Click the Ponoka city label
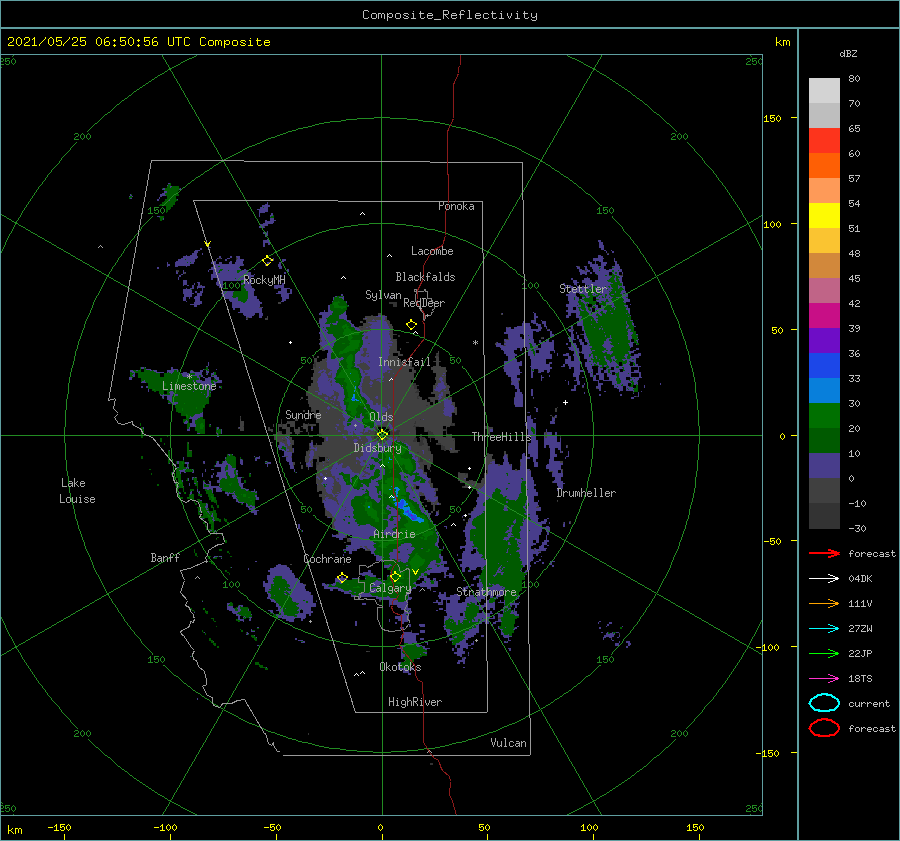900x841 pixels. point(456,206)
